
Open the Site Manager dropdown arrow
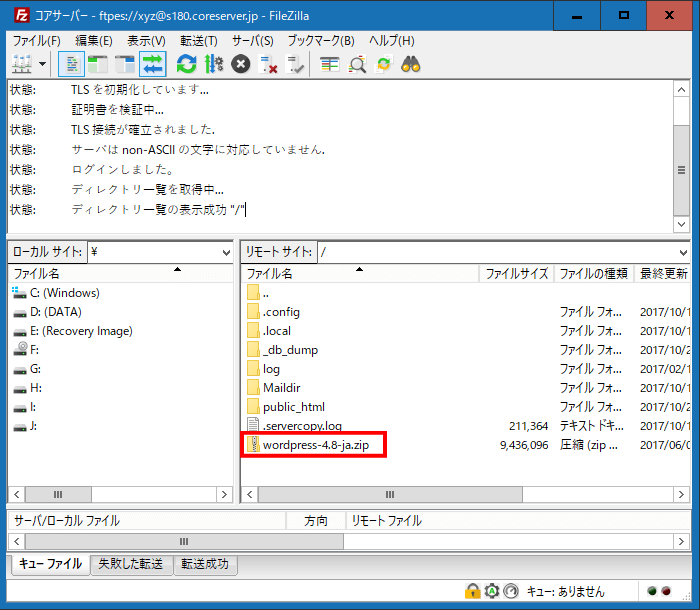coord(42,64)
